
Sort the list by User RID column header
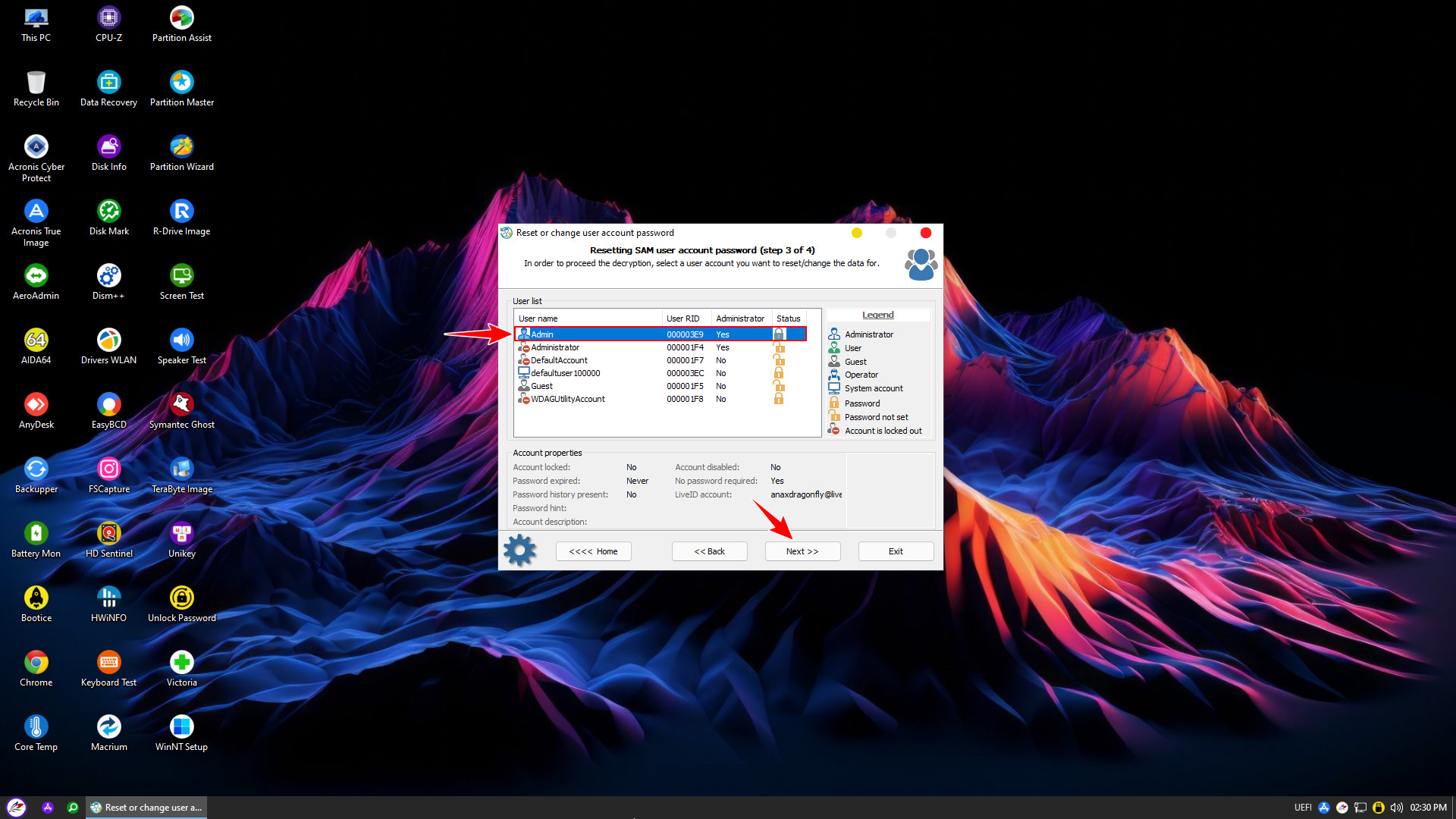pyautogui.click(x=683, y=318)
